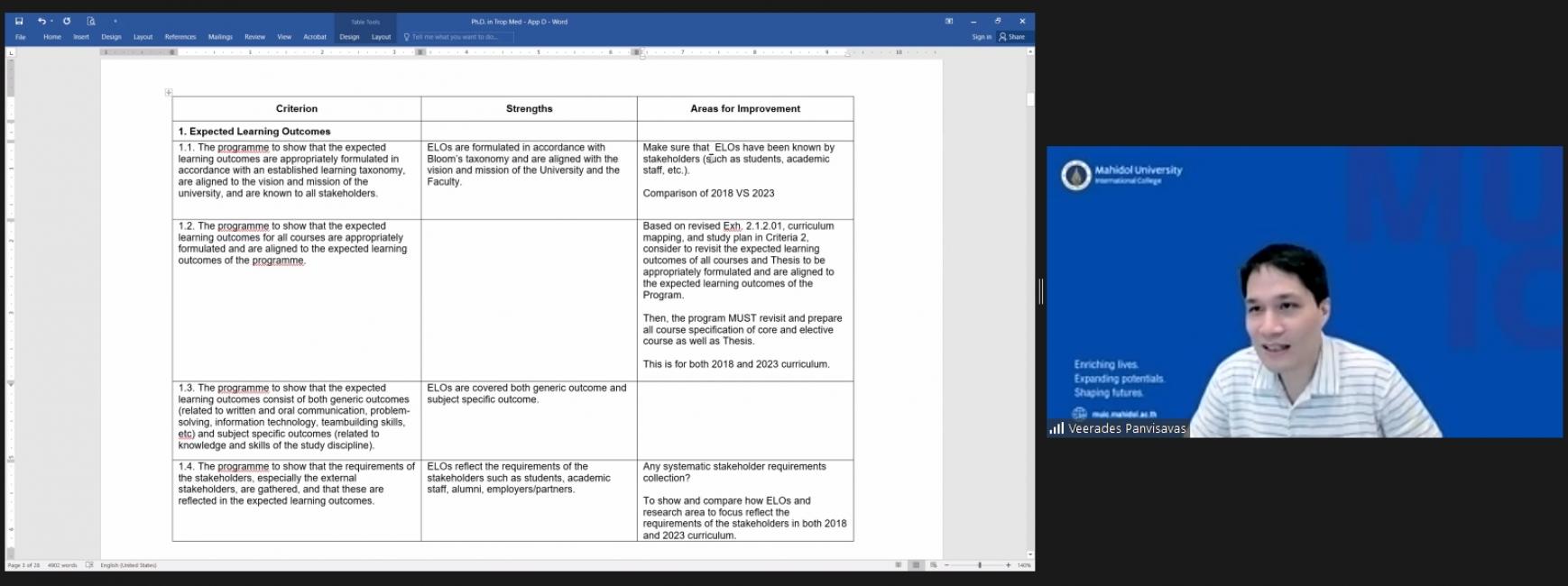Click the panel divider handle between document and video

pyautogui.click(x=1040, y=291)
